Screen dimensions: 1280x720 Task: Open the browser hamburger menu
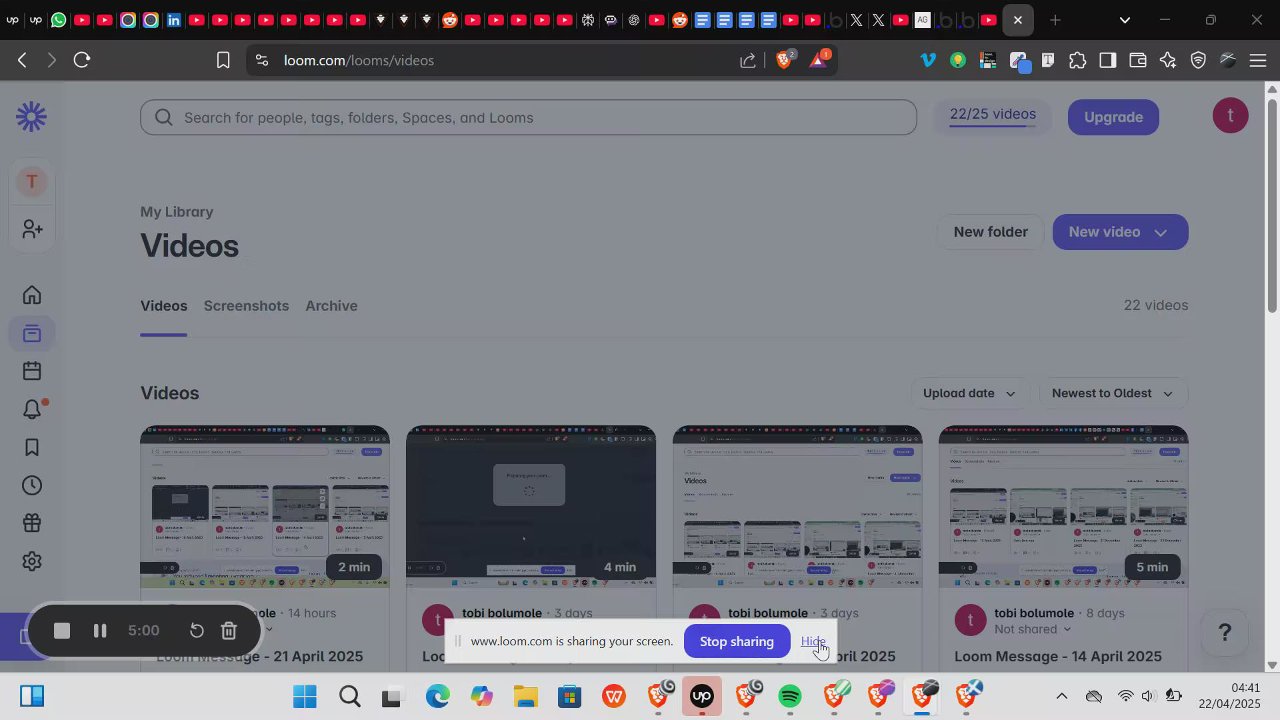coord(1258,60)
